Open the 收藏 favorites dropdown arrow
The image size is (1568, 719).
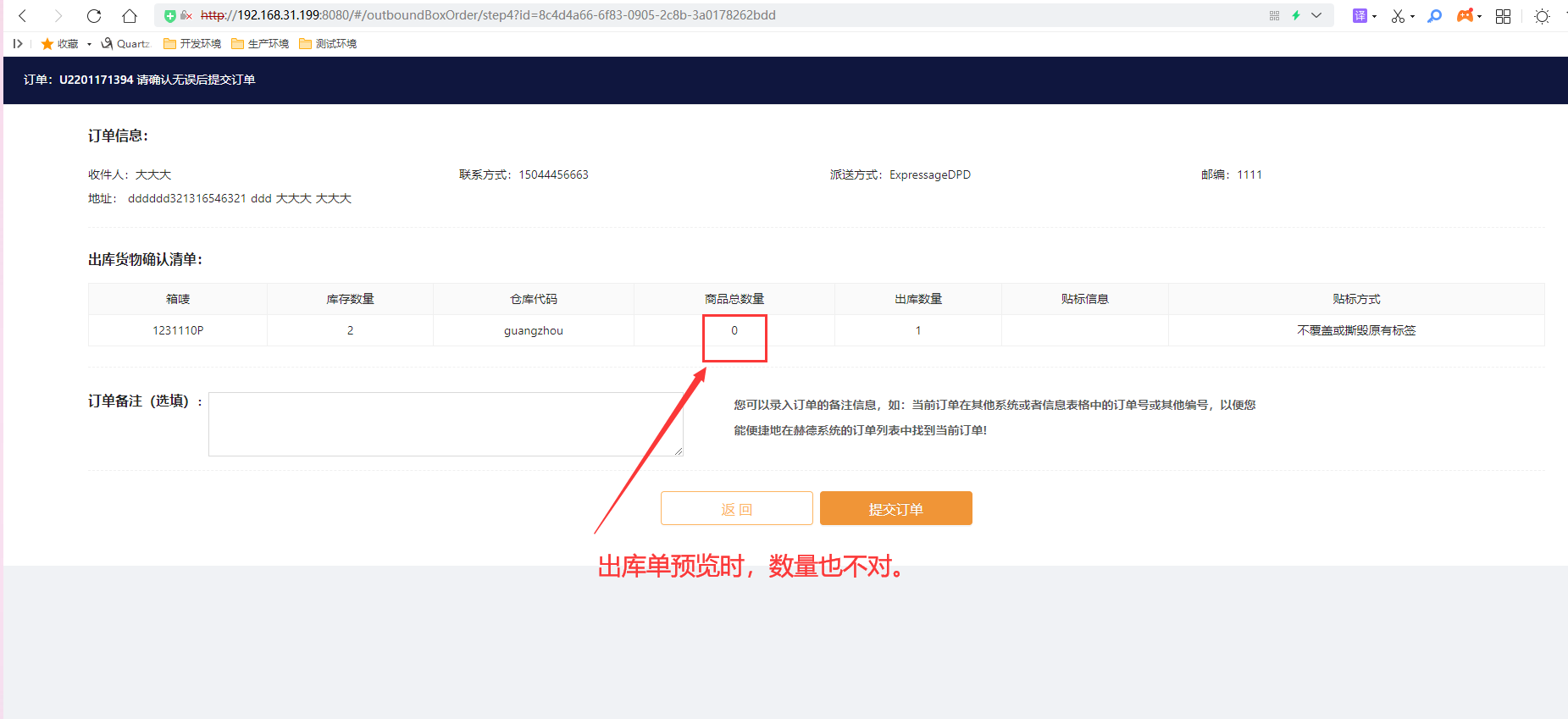pos(89,44)
